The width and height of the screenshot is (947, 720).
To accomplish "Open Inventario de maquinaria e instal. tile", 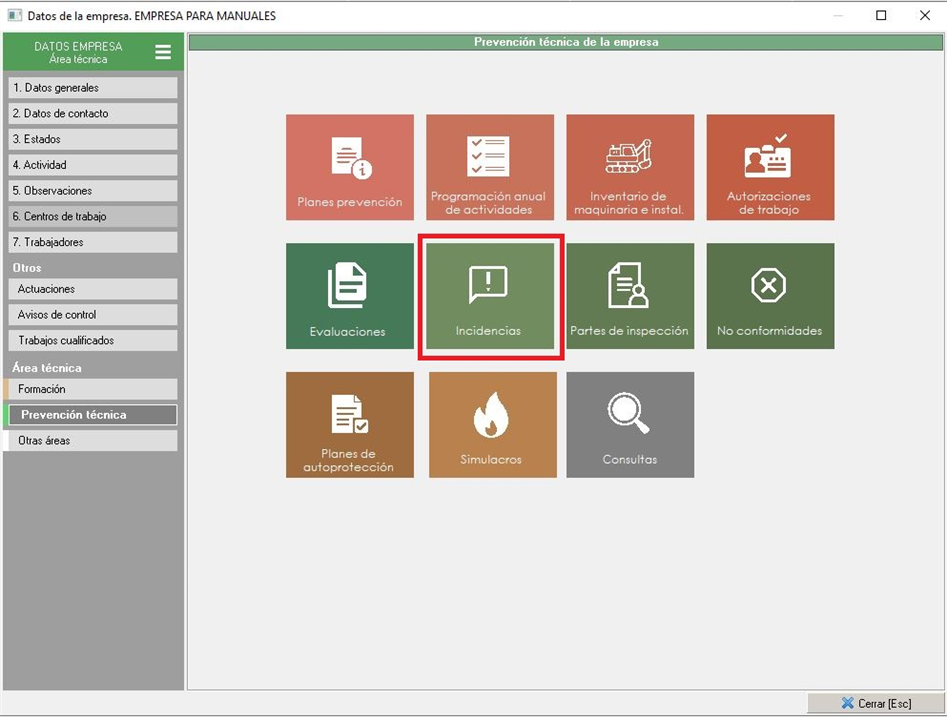I will 629,167.
